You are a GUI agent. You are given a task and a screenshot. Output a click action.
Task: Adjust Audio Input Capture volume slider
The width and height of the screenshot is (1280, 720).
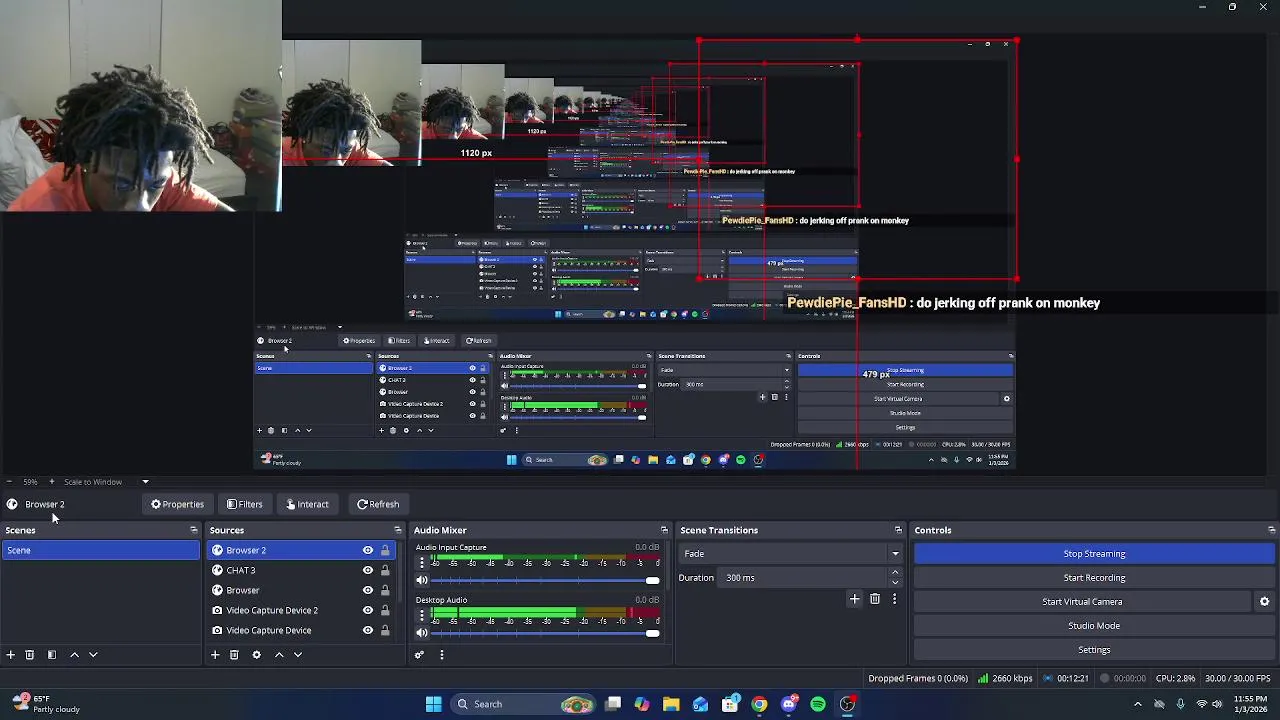(x=546, y=580)
